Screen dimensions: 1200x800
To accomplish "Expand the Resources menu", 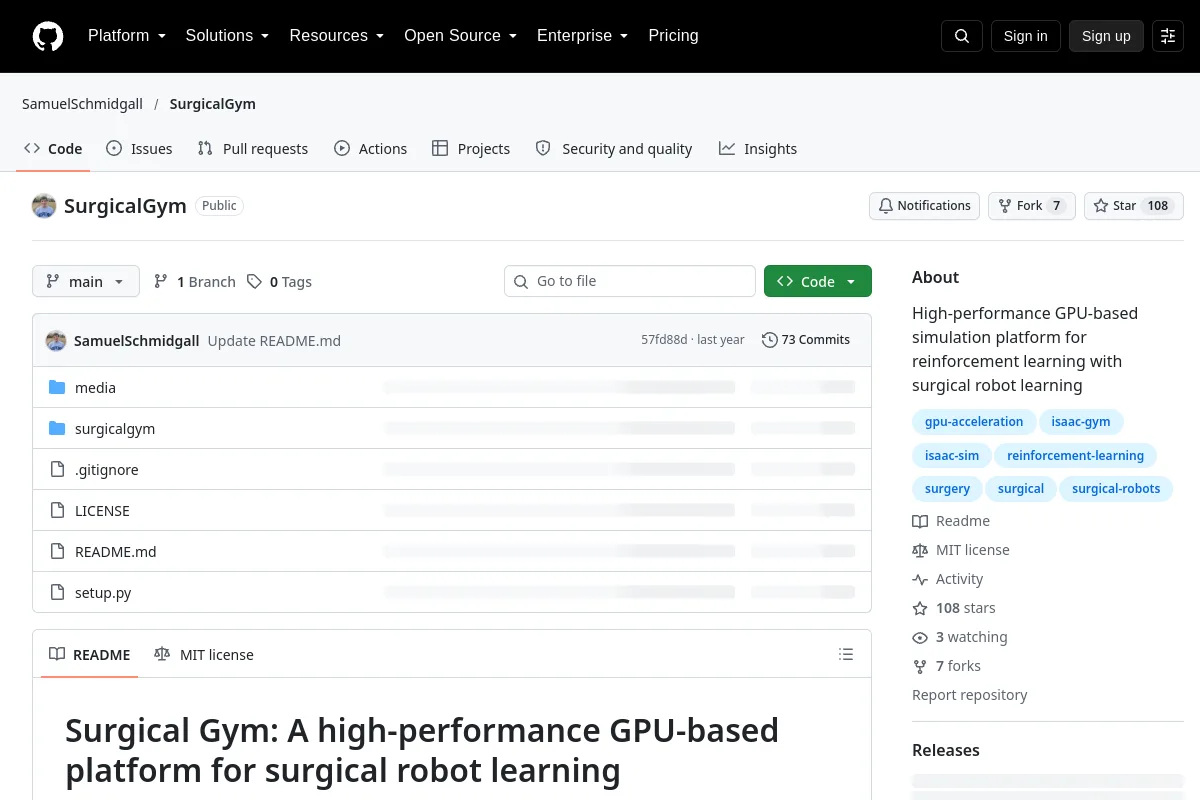I will pos(337,36).
